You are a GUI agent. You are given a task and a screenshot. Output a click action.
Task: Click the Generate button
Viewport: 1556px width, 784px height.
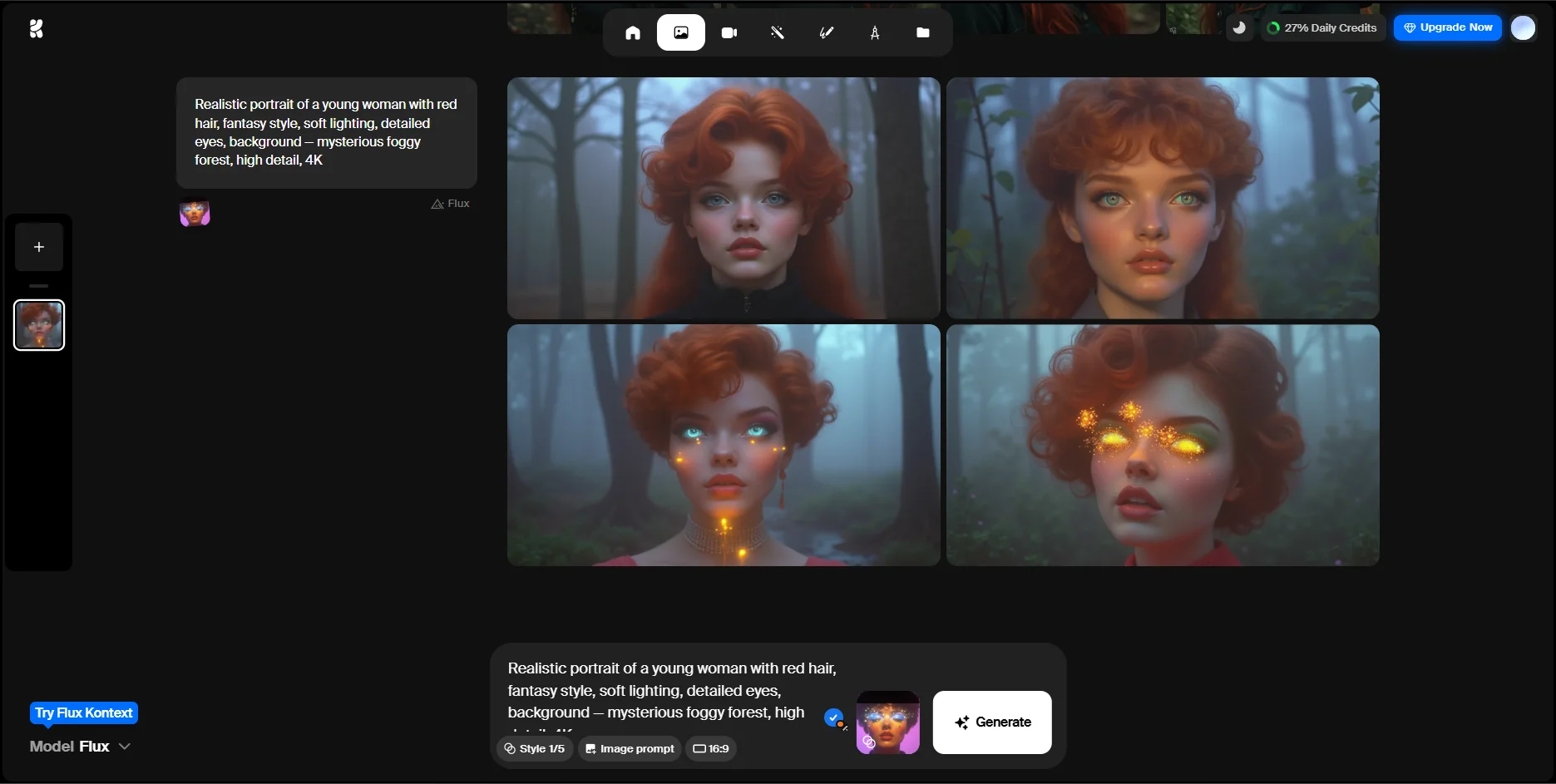point(992,722)
